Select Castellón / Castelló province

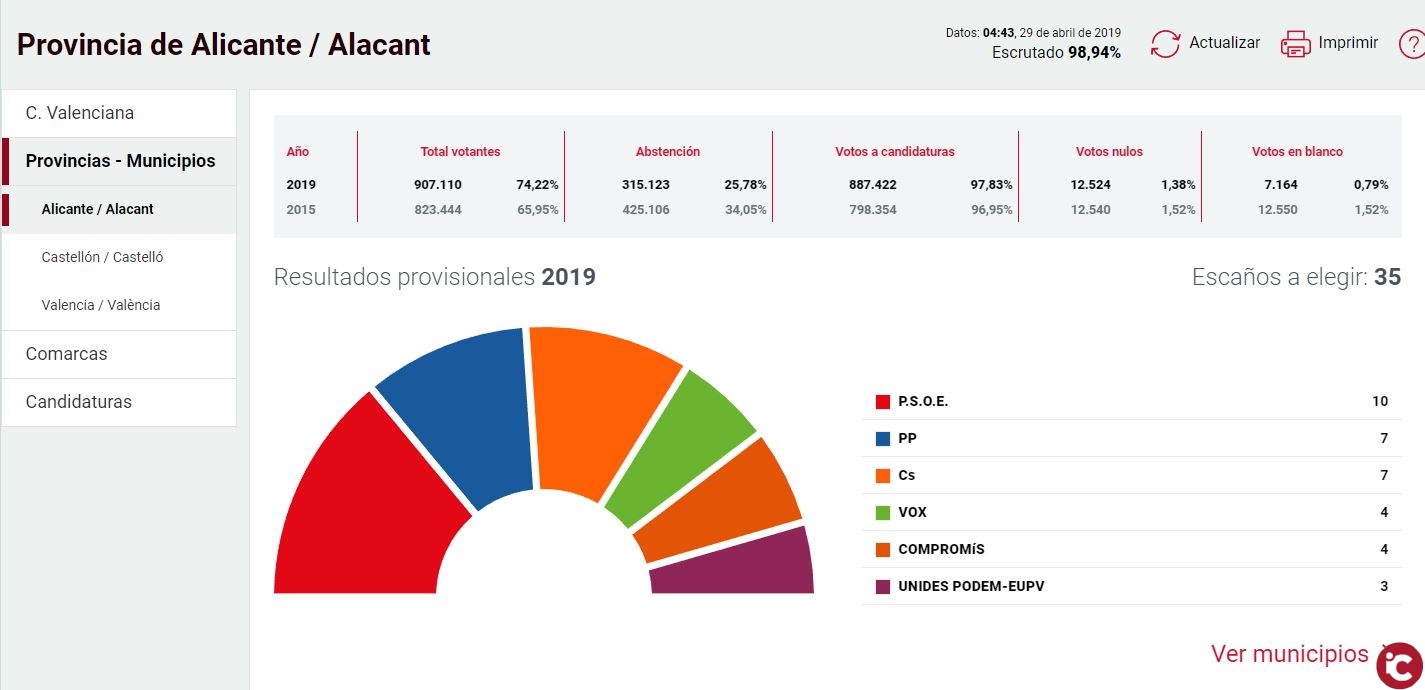(x=102, y=257)
